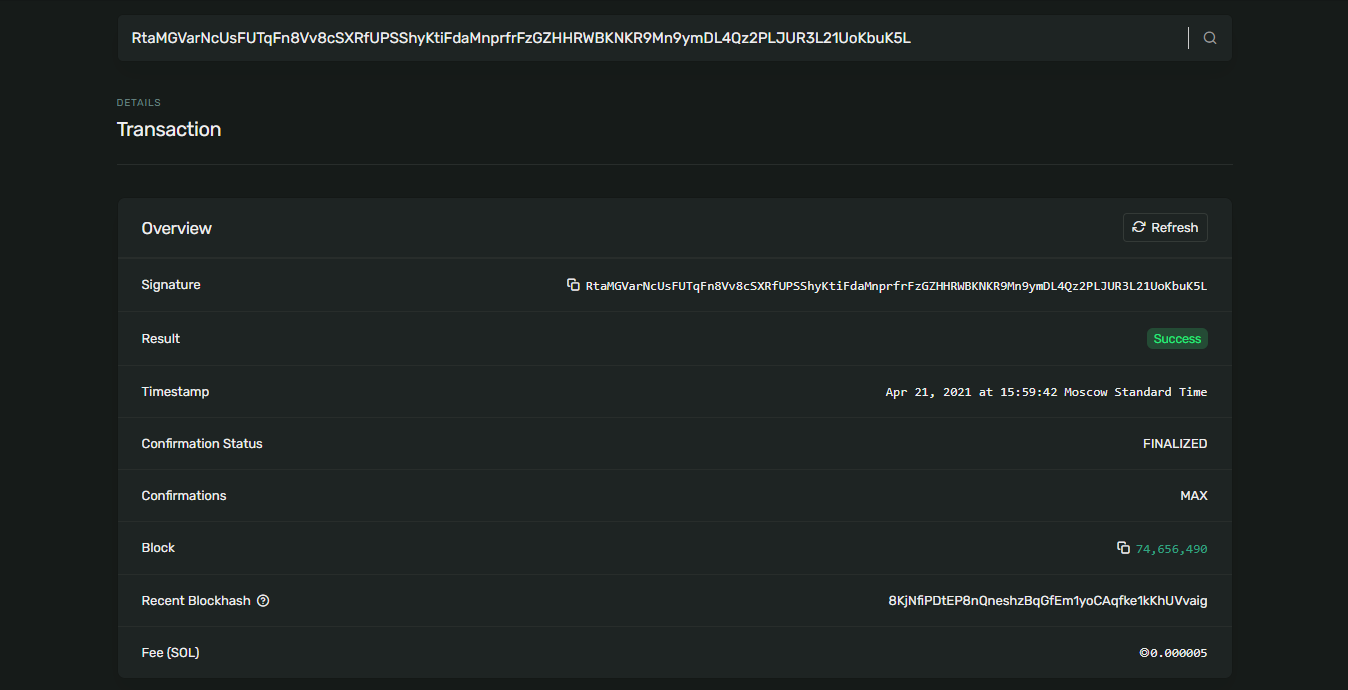Open block 74,656,490 link
This screenshot has width=1348, height=690.
coord(1171,549)
